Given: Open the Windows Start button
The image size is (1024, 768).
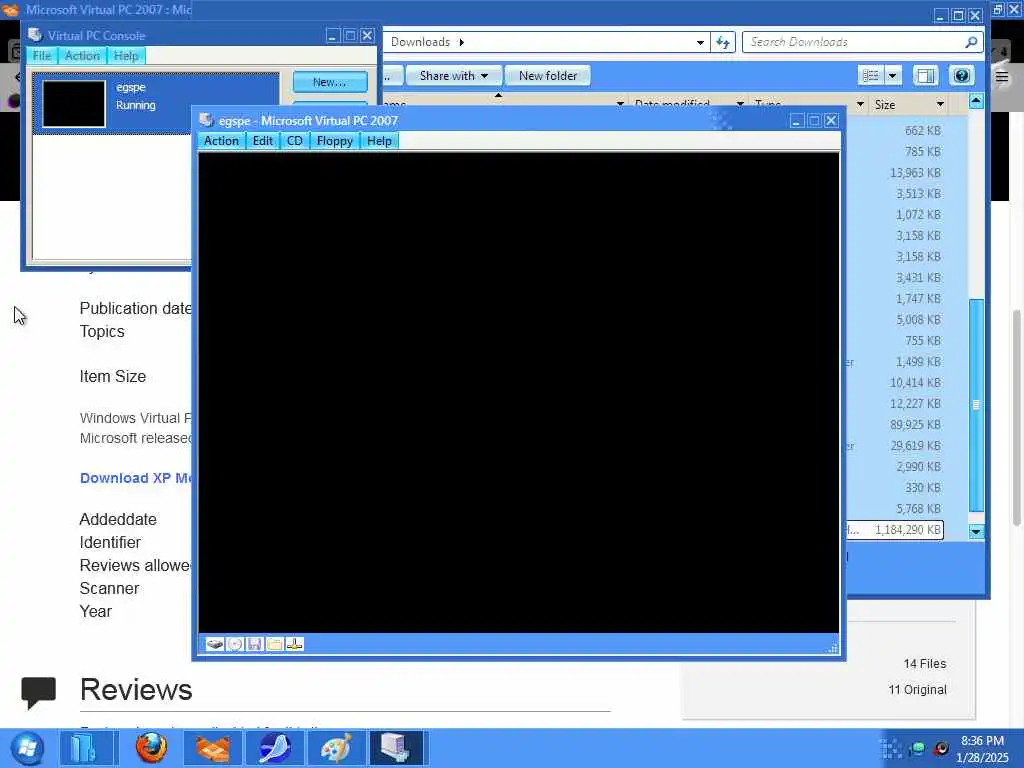Looking at the screenshot, I should click(x=27, y=748).
